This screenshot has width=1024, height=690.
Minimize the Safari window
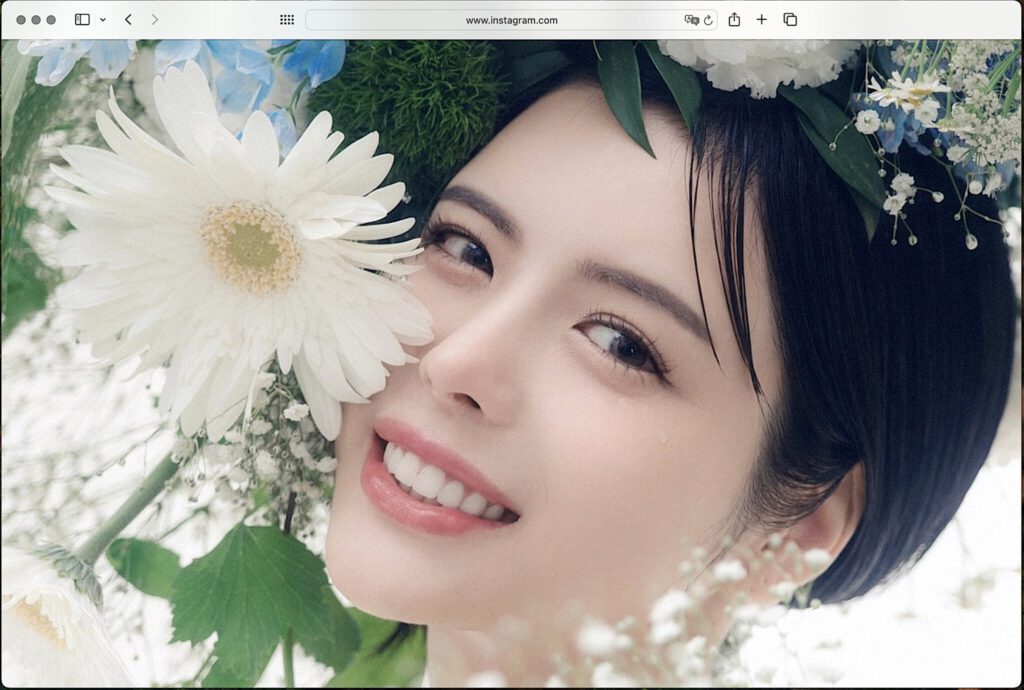pos(36,20)
